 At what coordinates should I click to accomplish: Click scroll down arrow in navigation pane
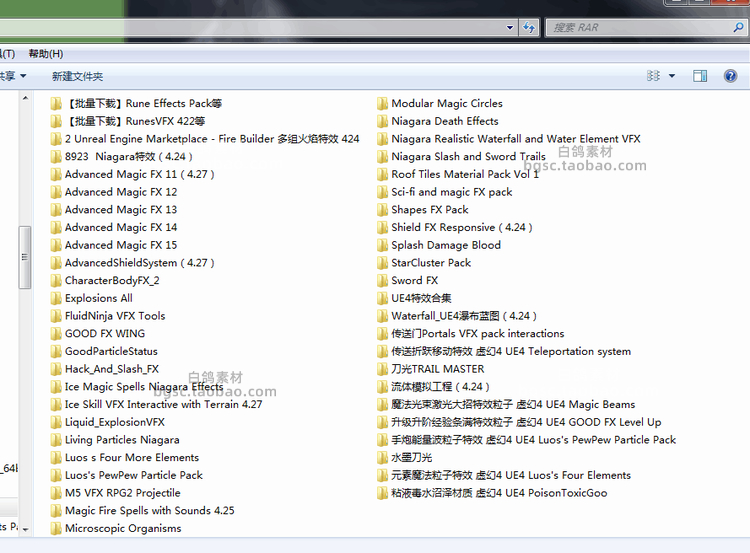coord(25,530)
